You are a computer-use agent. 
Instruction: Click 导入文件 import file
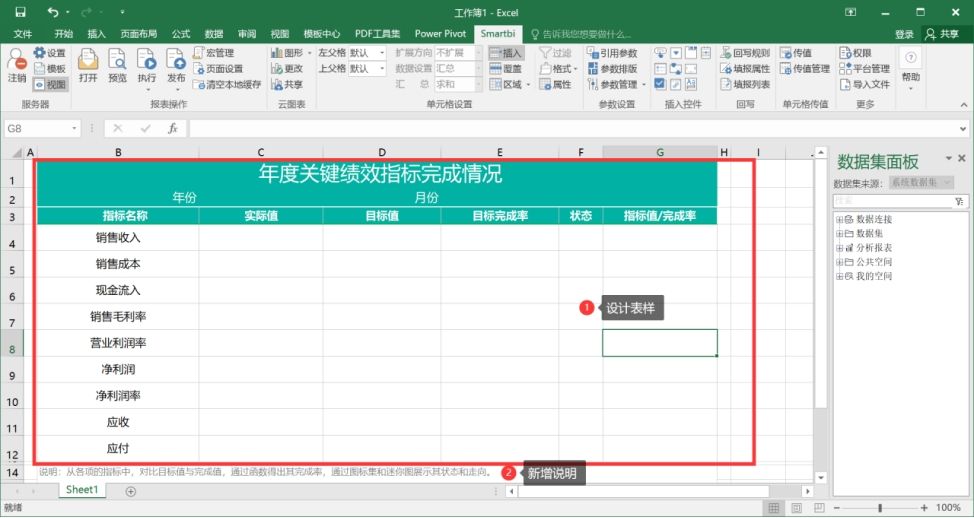865,84
